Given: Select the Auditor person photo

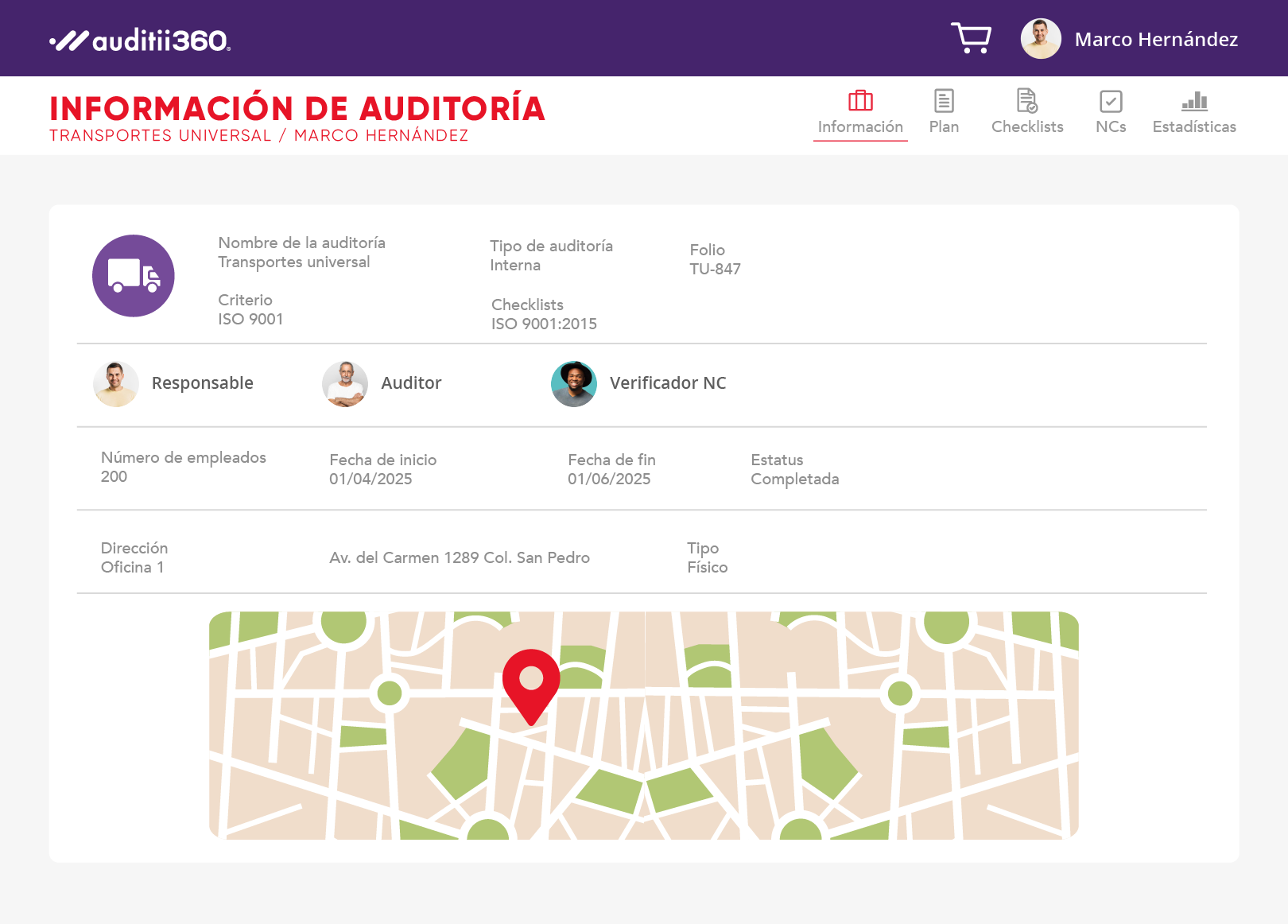Looking at the screenshot, I should tap(345, 384).
